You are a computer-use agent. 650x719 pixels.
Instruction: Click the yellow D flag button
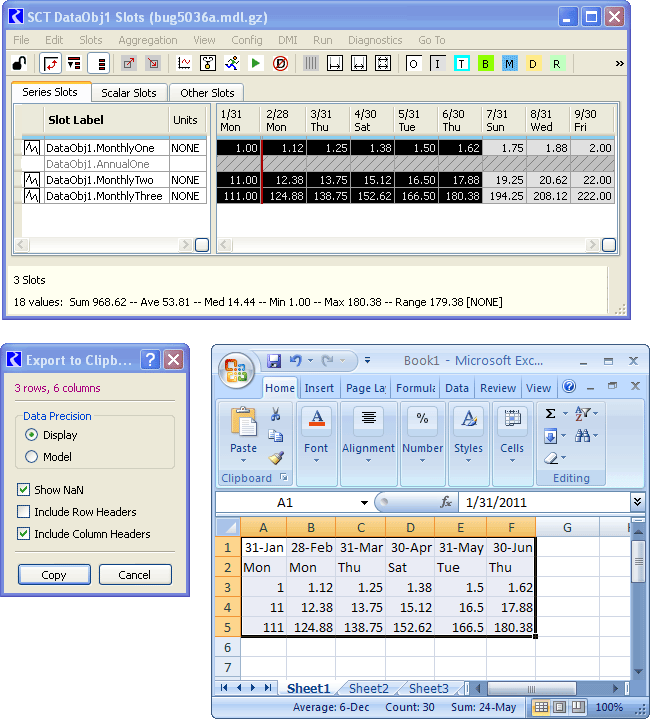(x=533, y=64)
